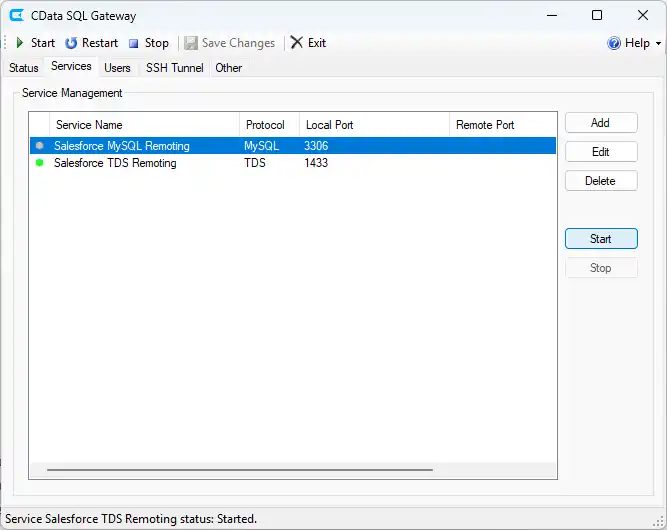Open the Other tab

point(228,68)
